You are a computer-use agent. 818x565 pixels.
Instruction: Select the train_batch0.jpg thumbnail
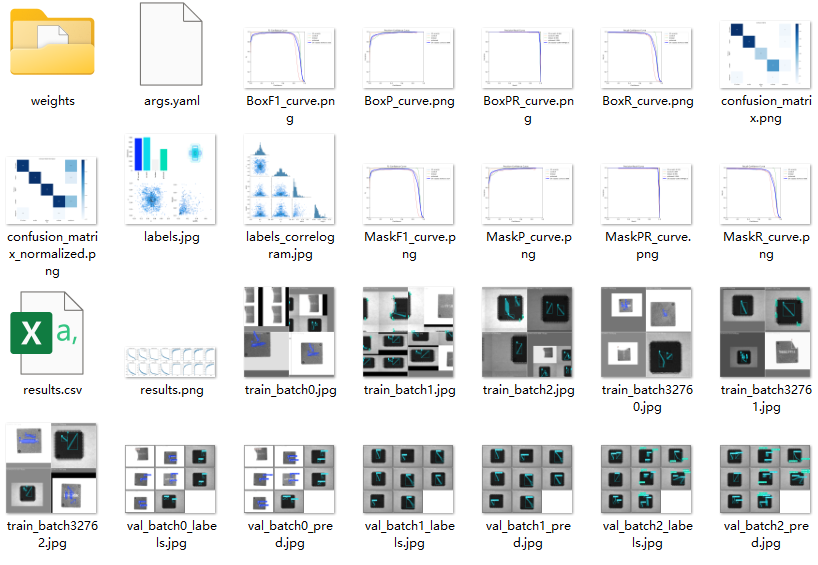tap(290, 332)
